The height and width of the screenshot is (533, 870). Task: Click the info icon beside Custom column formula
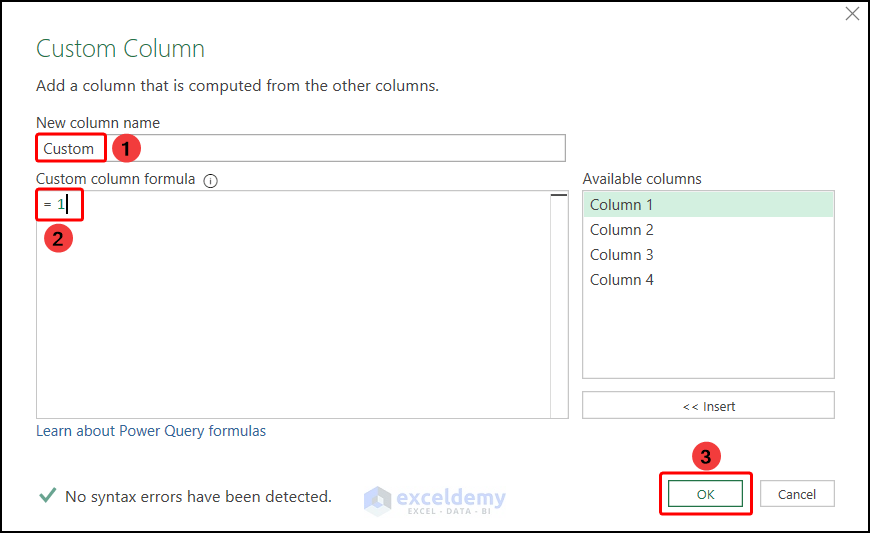pyautogui.click(x=211, y=181)
